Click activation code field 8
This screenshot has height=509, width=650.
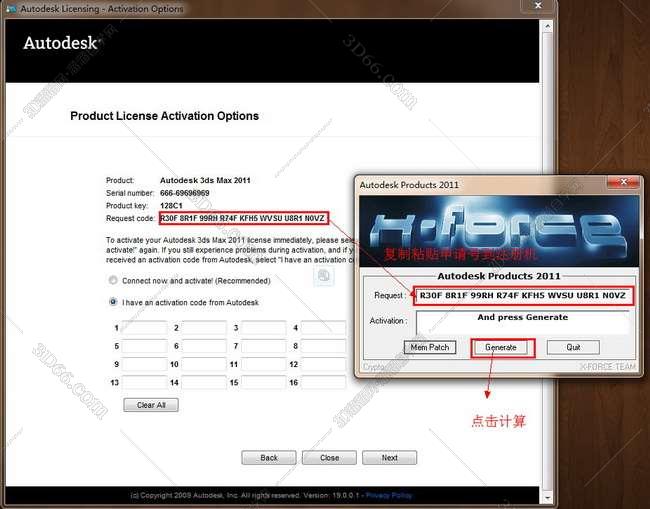tap(323, 346)
